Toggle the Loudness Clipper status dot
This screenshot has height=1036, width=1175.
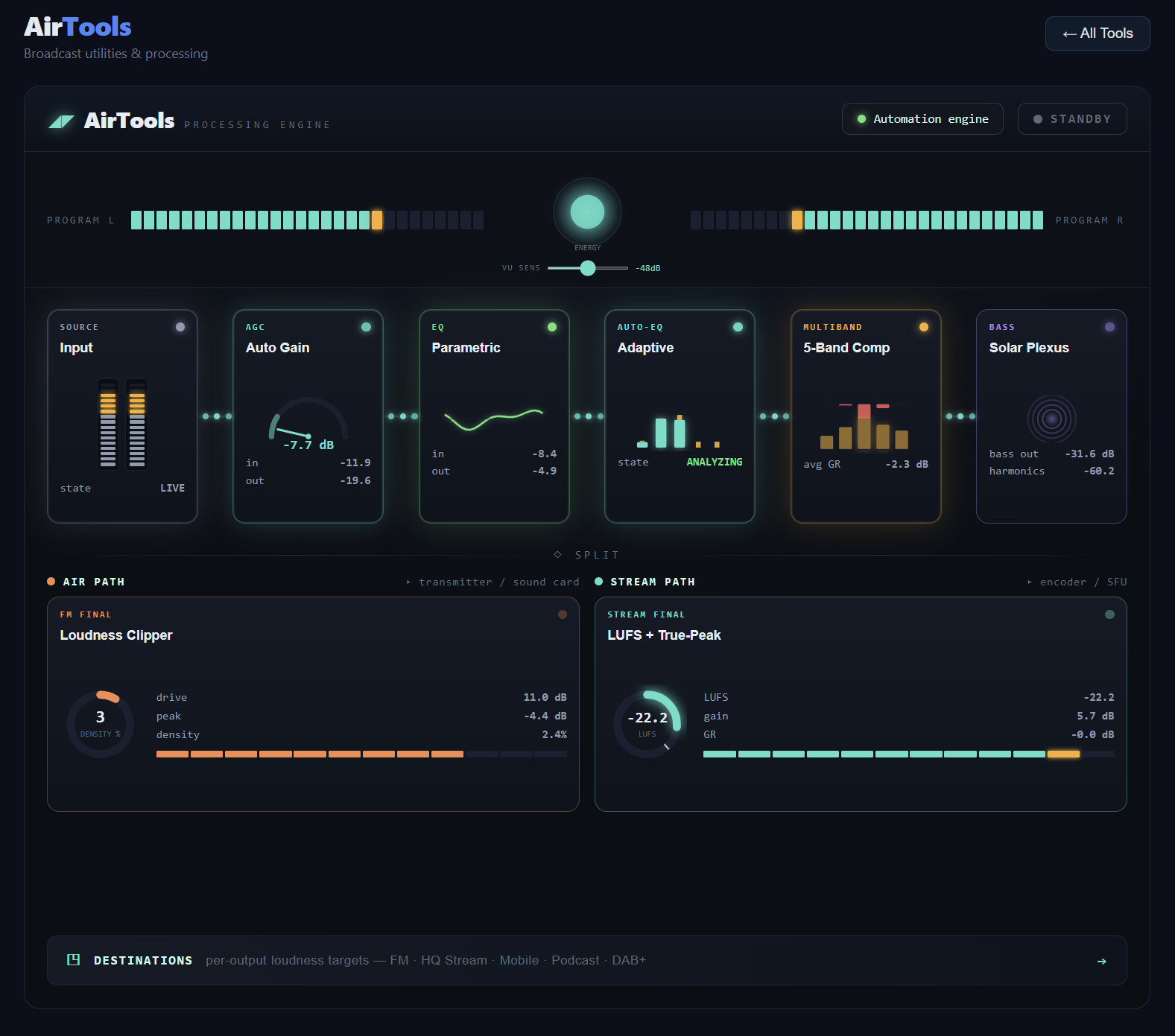click(563, 614)
